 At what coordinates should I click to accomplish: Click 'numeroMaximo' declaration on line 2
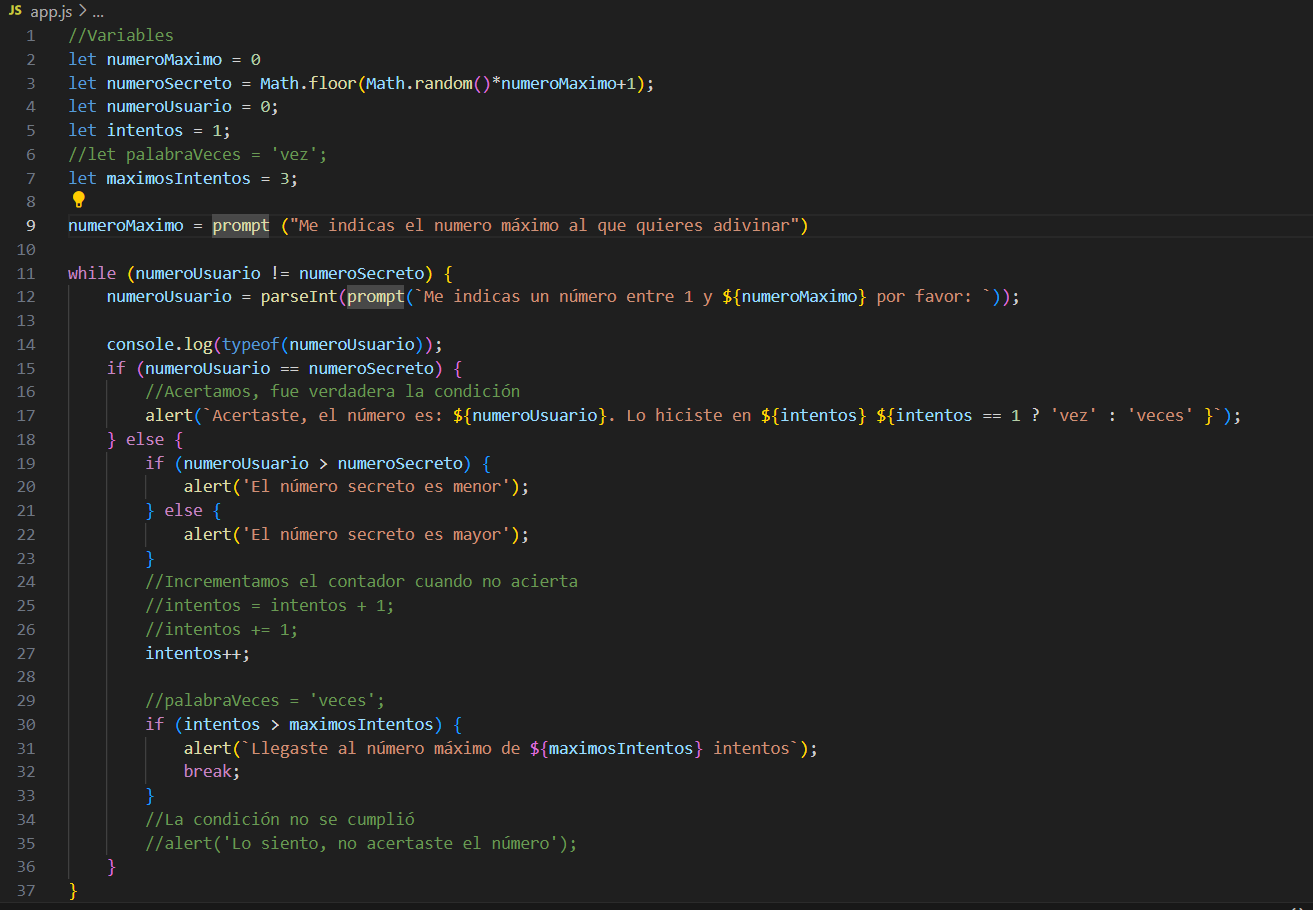tap(164, 59)
